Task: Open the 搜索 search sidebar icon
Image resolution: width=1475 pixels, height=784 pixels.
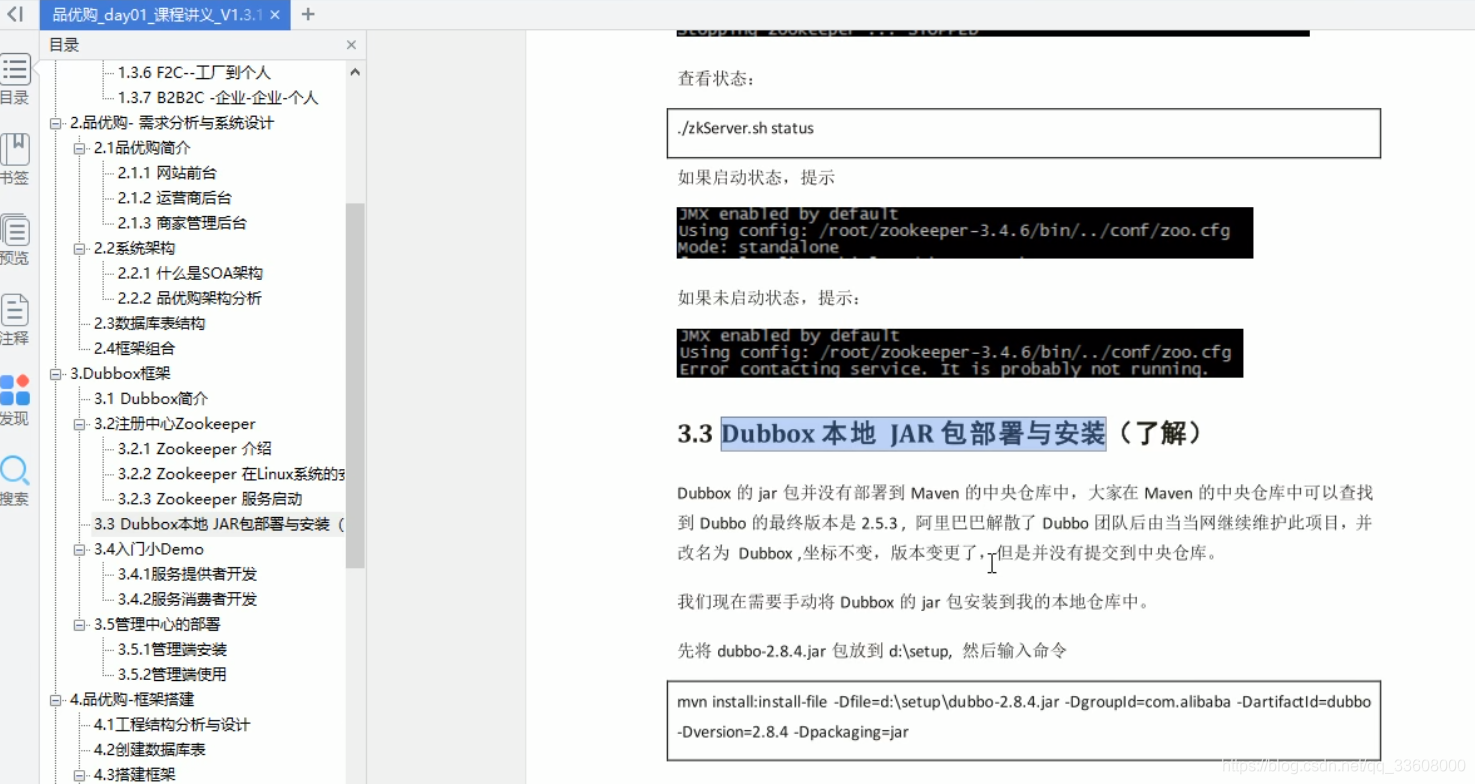Action: tap(15, 480)
